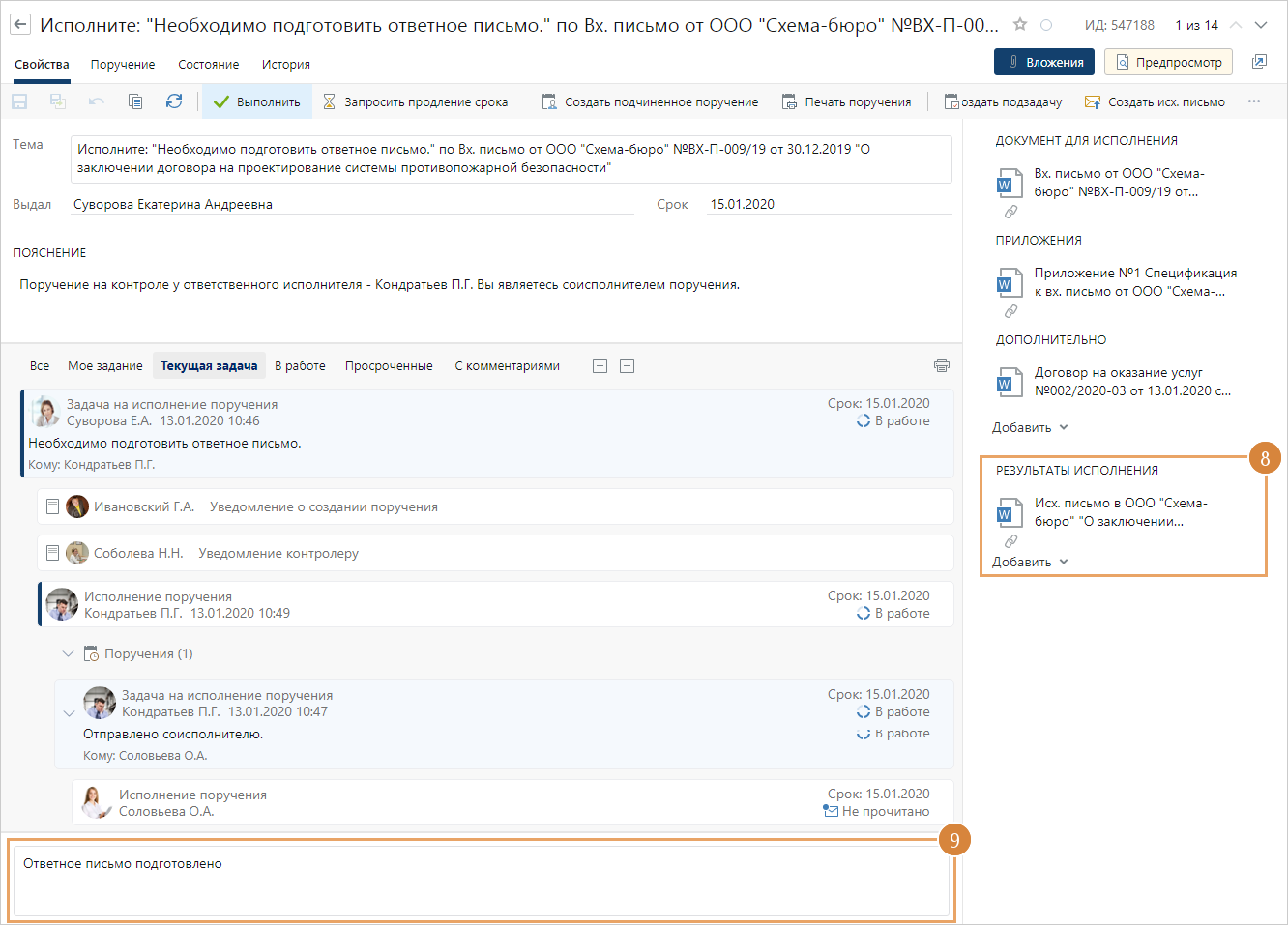
Task: Print the task thread via the printer icon
Action: click(x=941, y=365)
